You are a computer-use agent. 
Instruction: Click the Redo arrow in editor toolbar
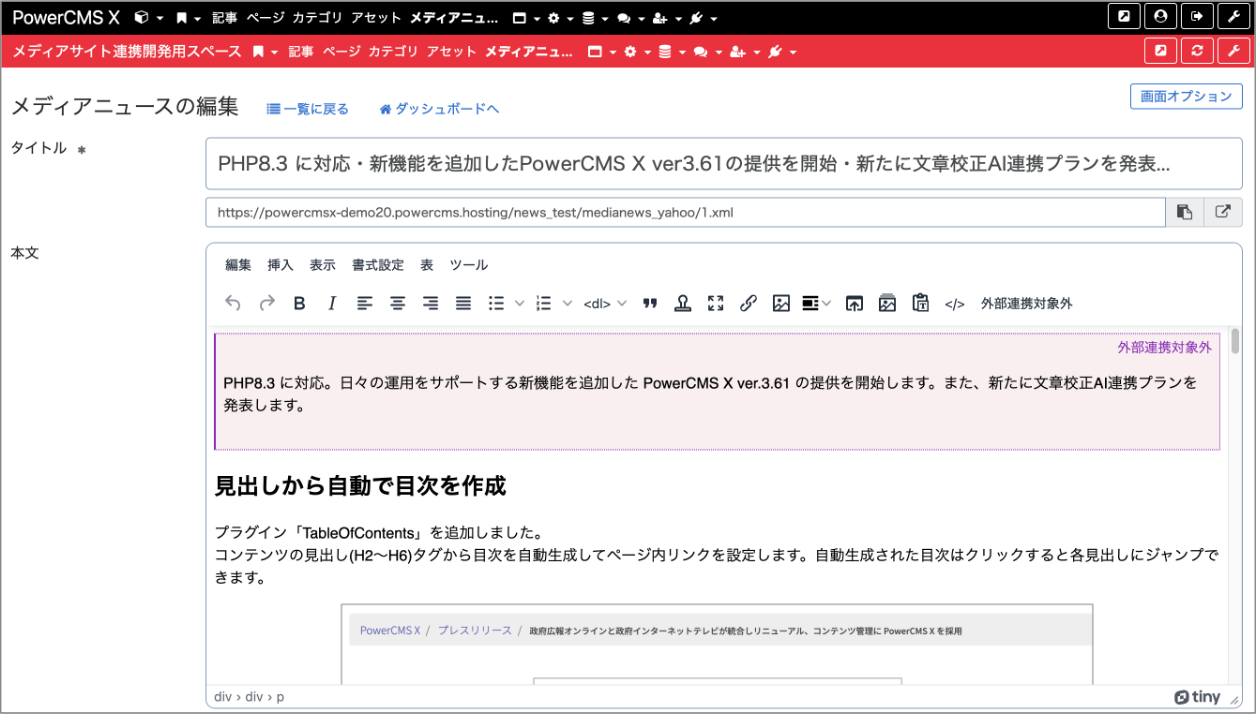267,303
